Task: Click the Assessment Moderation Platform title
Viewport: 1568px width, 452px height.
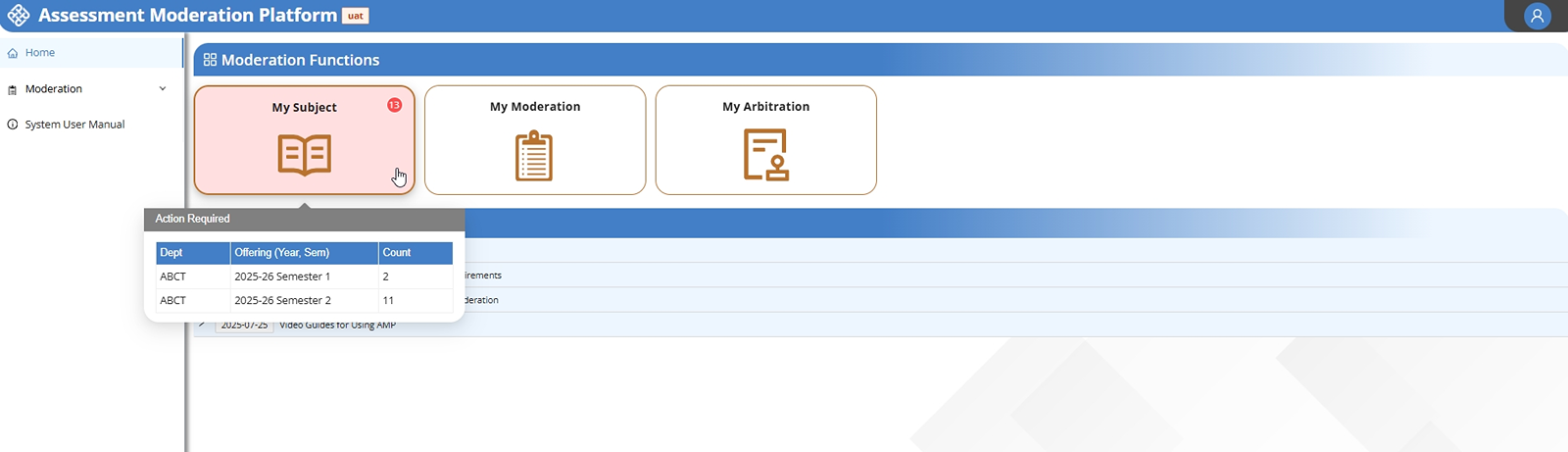Action: 187,15
